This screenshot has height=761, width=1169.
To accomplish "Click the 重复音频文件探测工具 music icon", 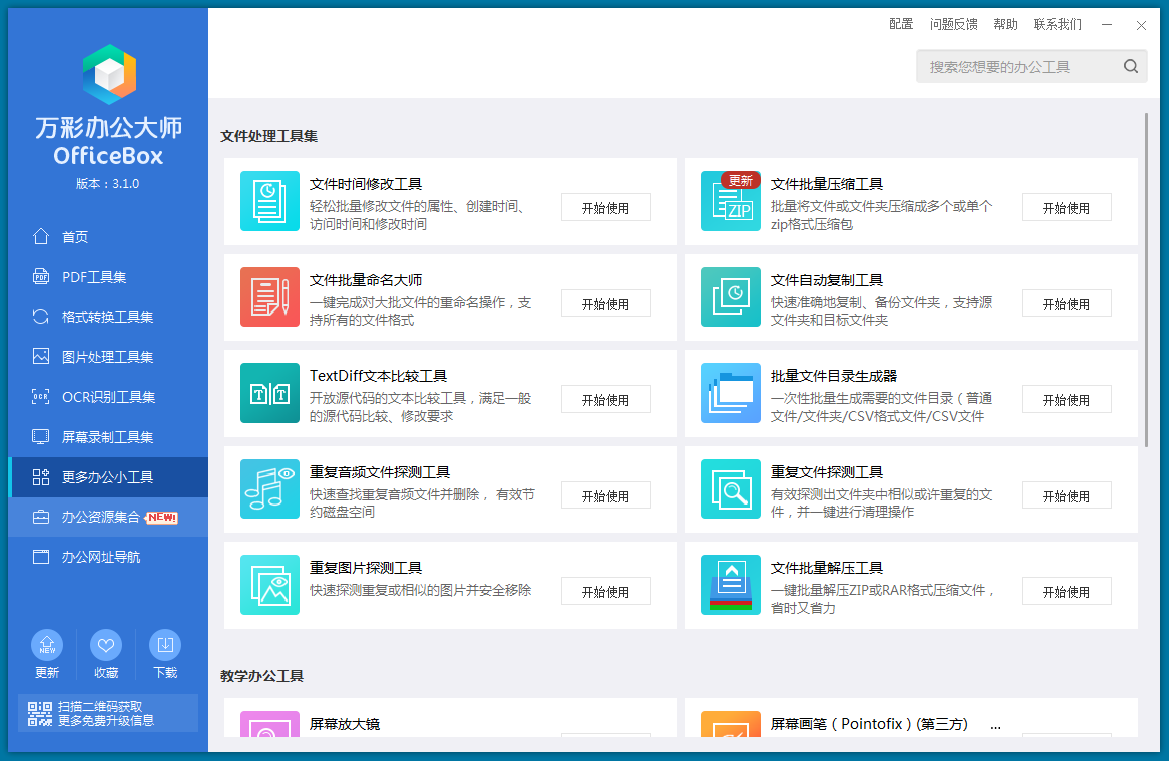I will (x=269, y=489).
